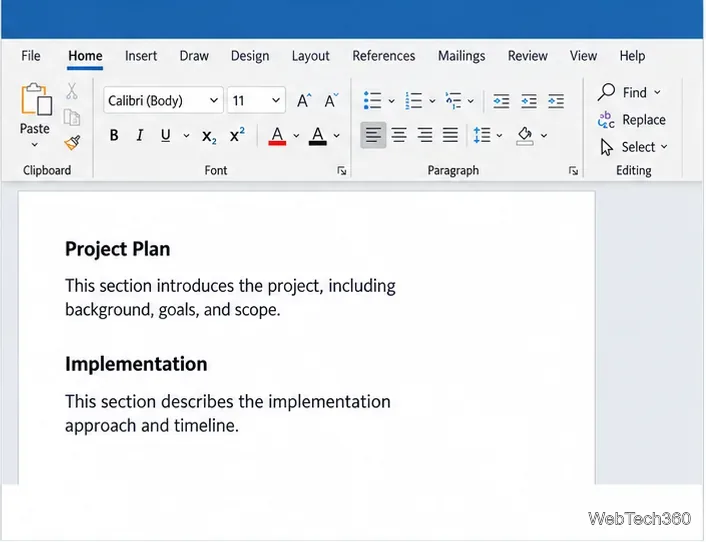Click the first indent icon
The width and height of the screenshot is (706, 542).
tap(501, 101)
